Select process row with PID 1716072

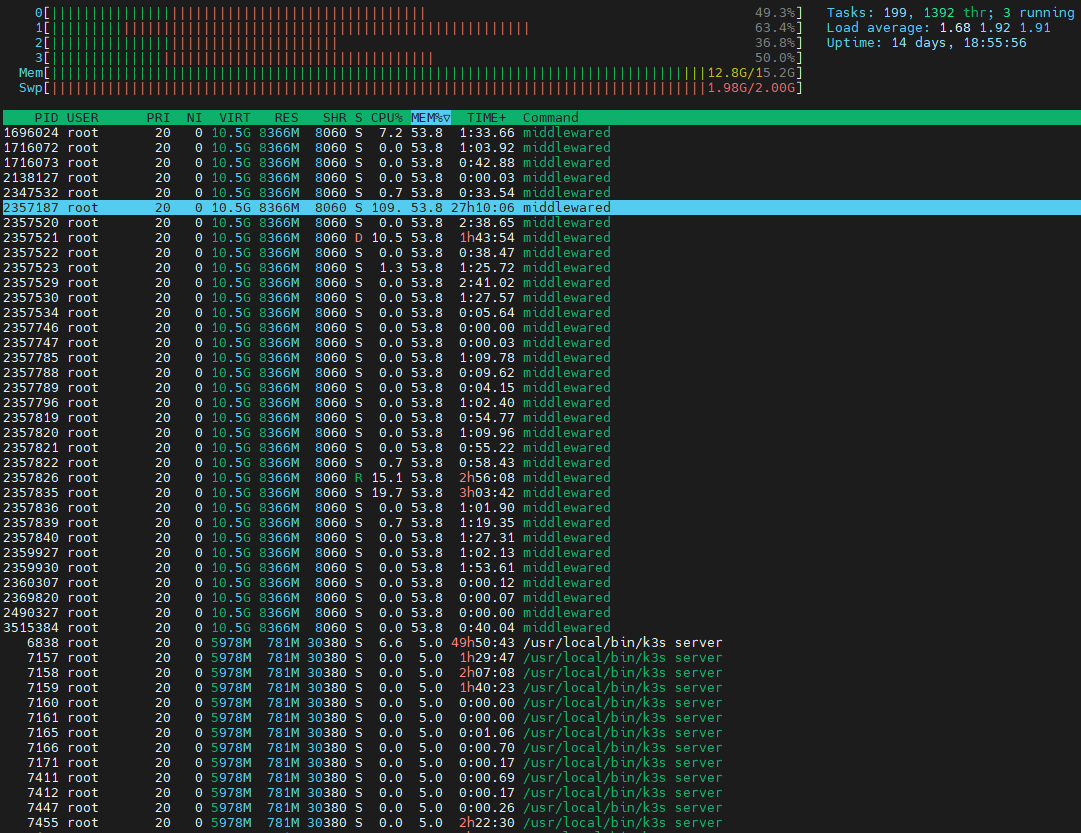540,148
